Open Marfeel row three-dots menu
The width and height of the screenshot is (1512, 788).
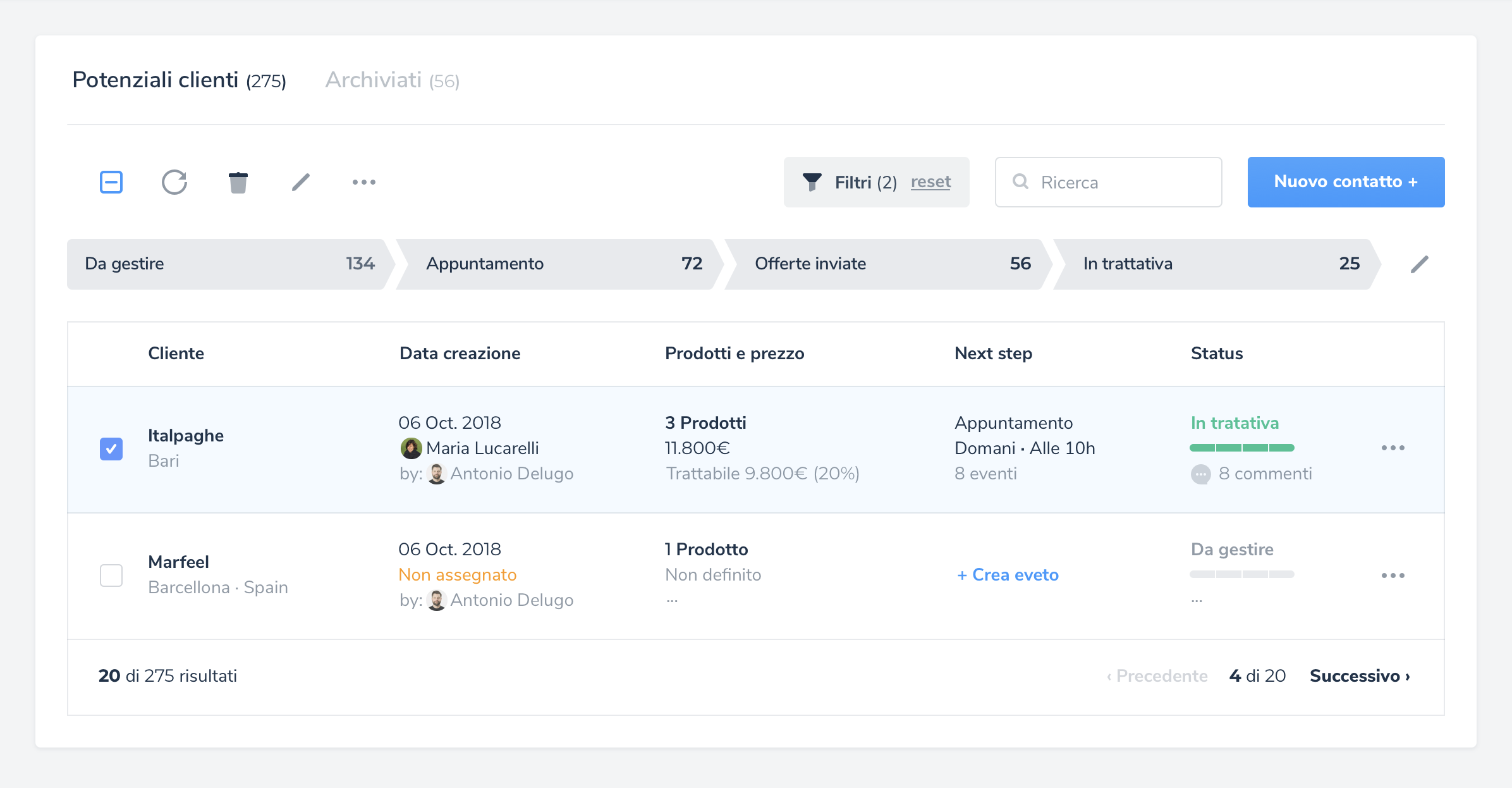click(x=1393, y=576)
